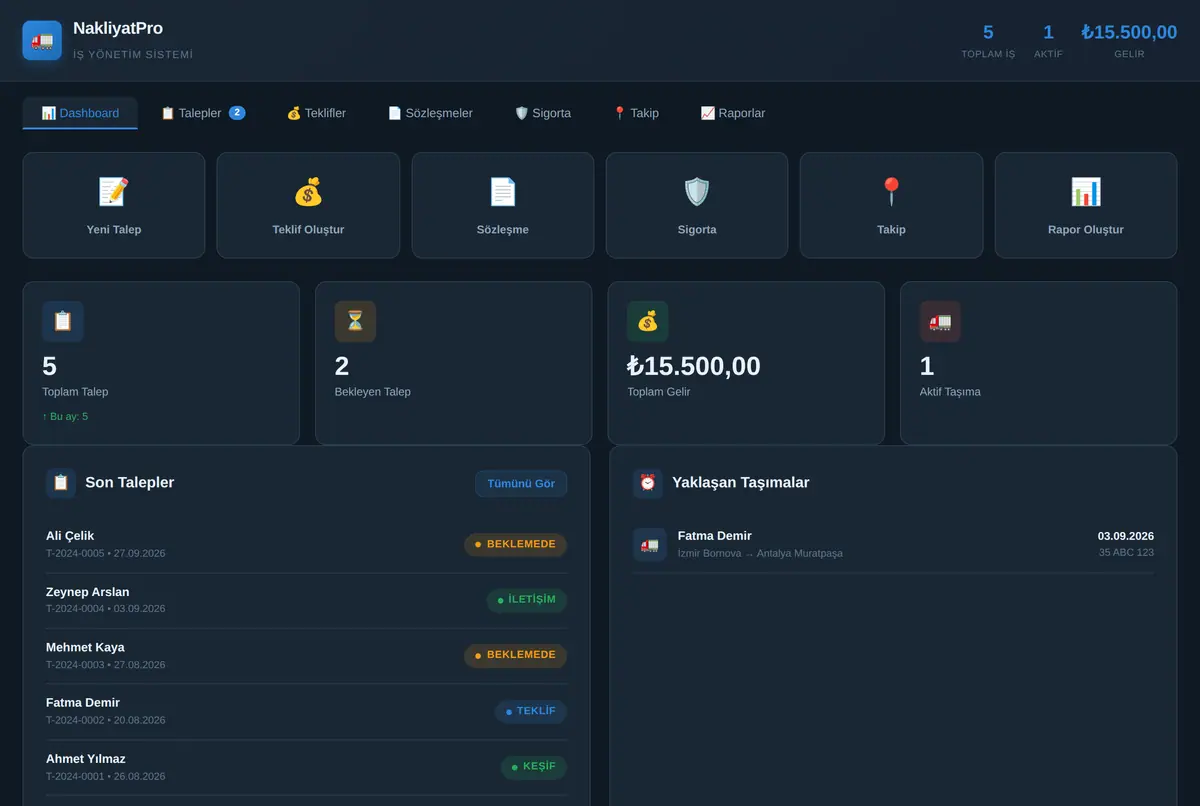Image resolution: width=1200 pixels, height=806 pixels.
Task: Click the İLETİŞİM status badge for Zeynep Arslan
Action: point(527,600)
